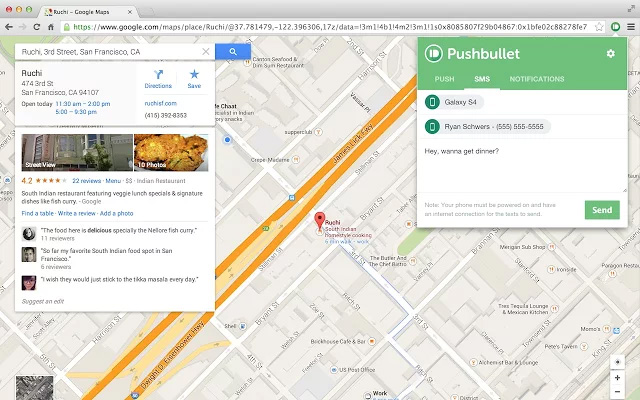Save Ruchi with the star icon
640x400 pixels.
pos(194,79)
